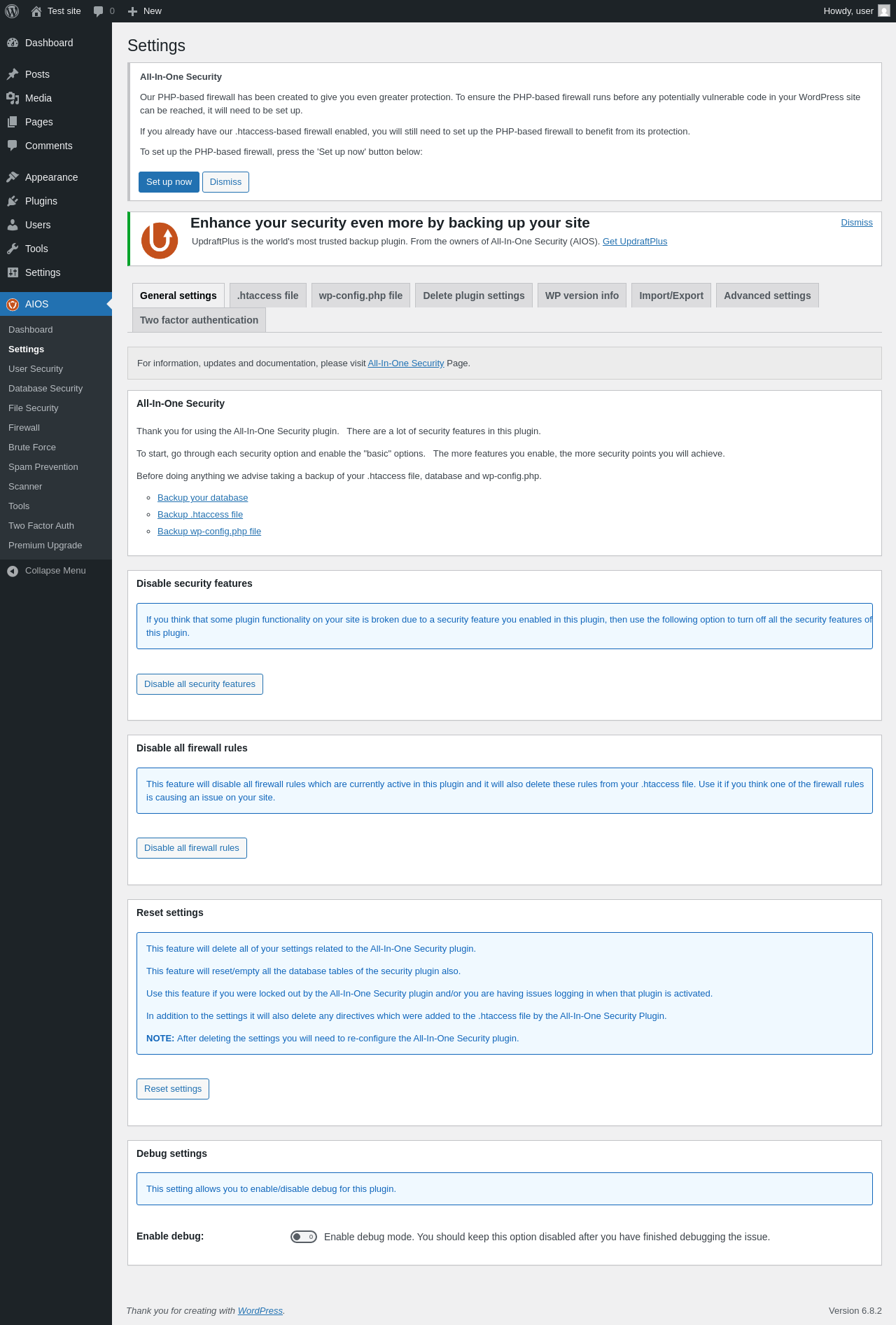
Task: Open User Security submenu item
Action: pos(56,369)
